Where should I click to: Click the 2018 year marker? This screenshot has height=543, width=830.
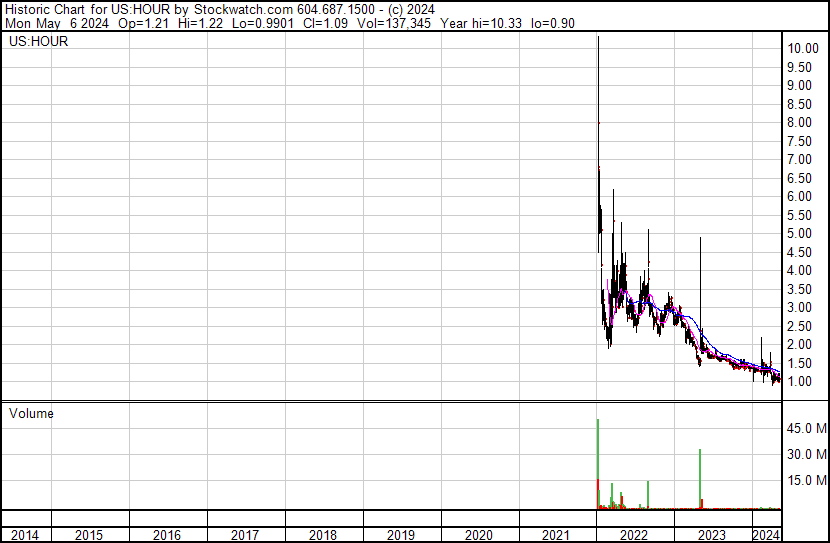tap(323, 535)
